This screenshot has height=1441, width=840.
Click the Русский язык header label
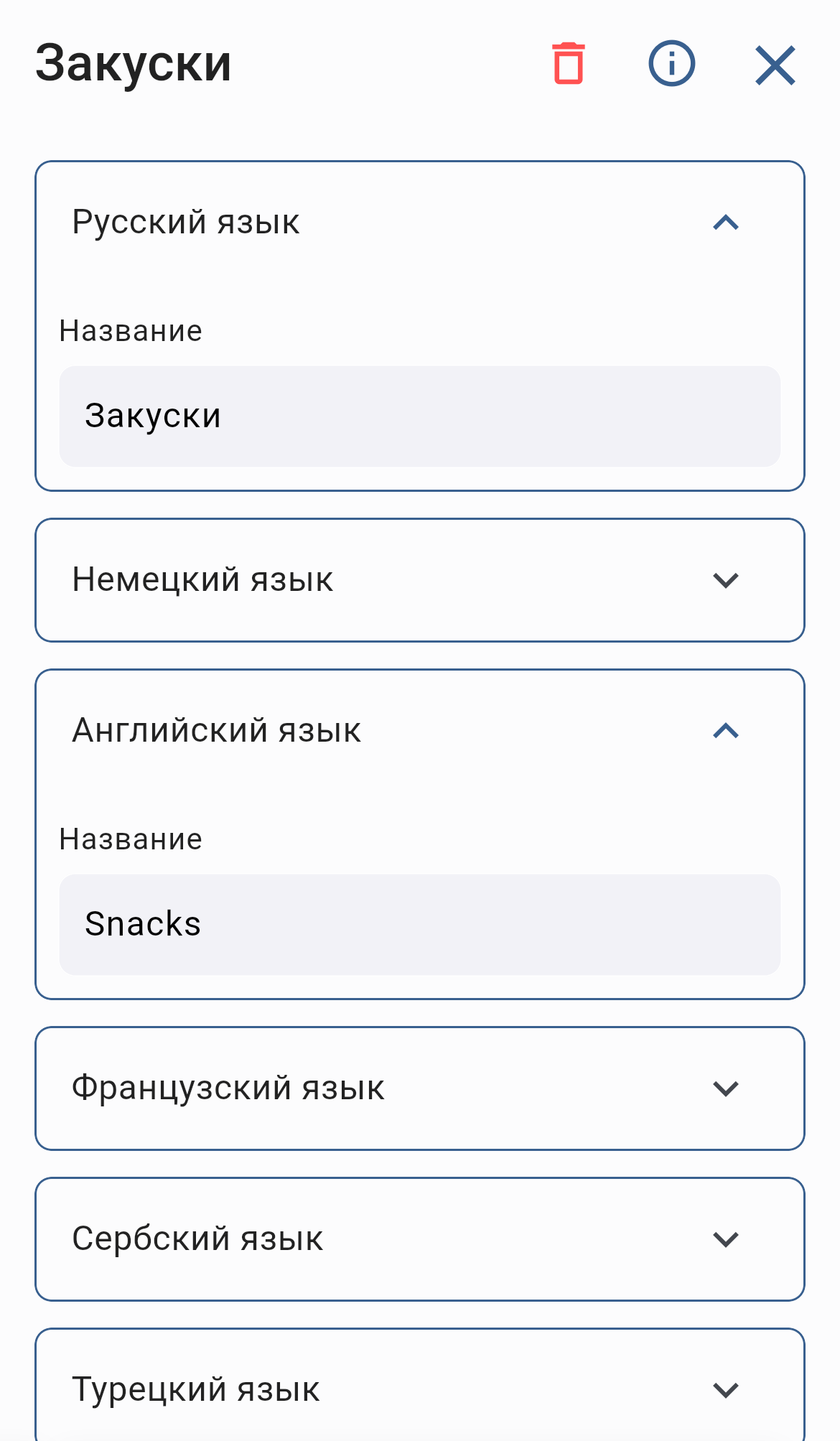185,223
